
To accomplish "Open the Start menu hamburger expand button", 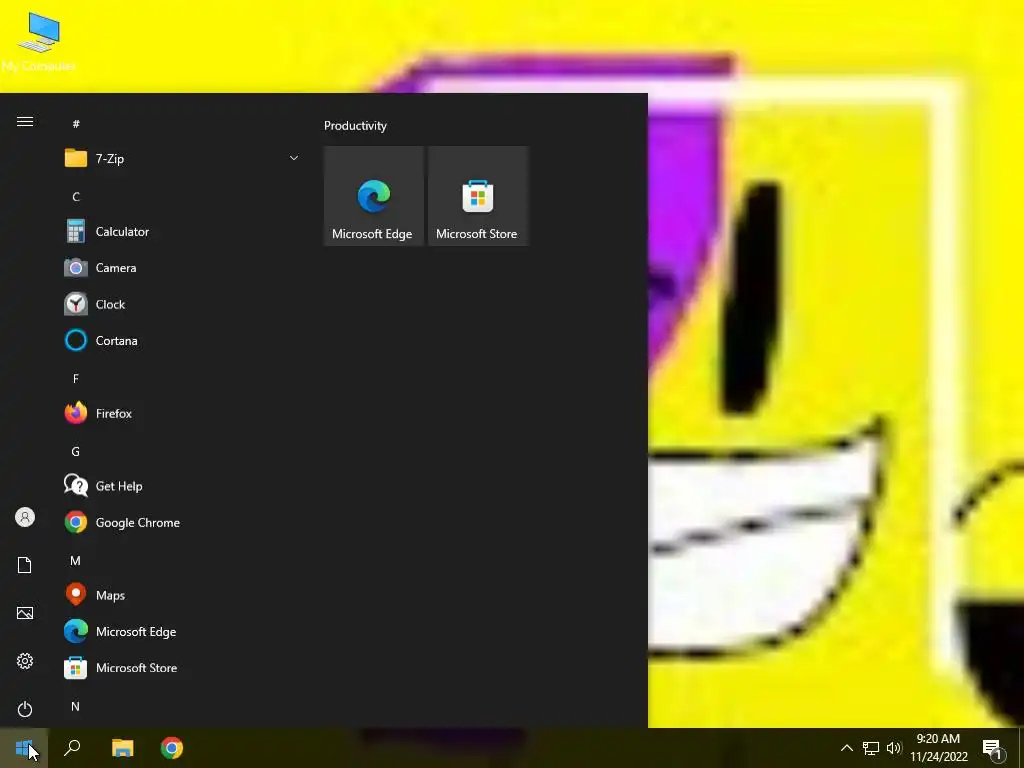I will tap(25, 122).
